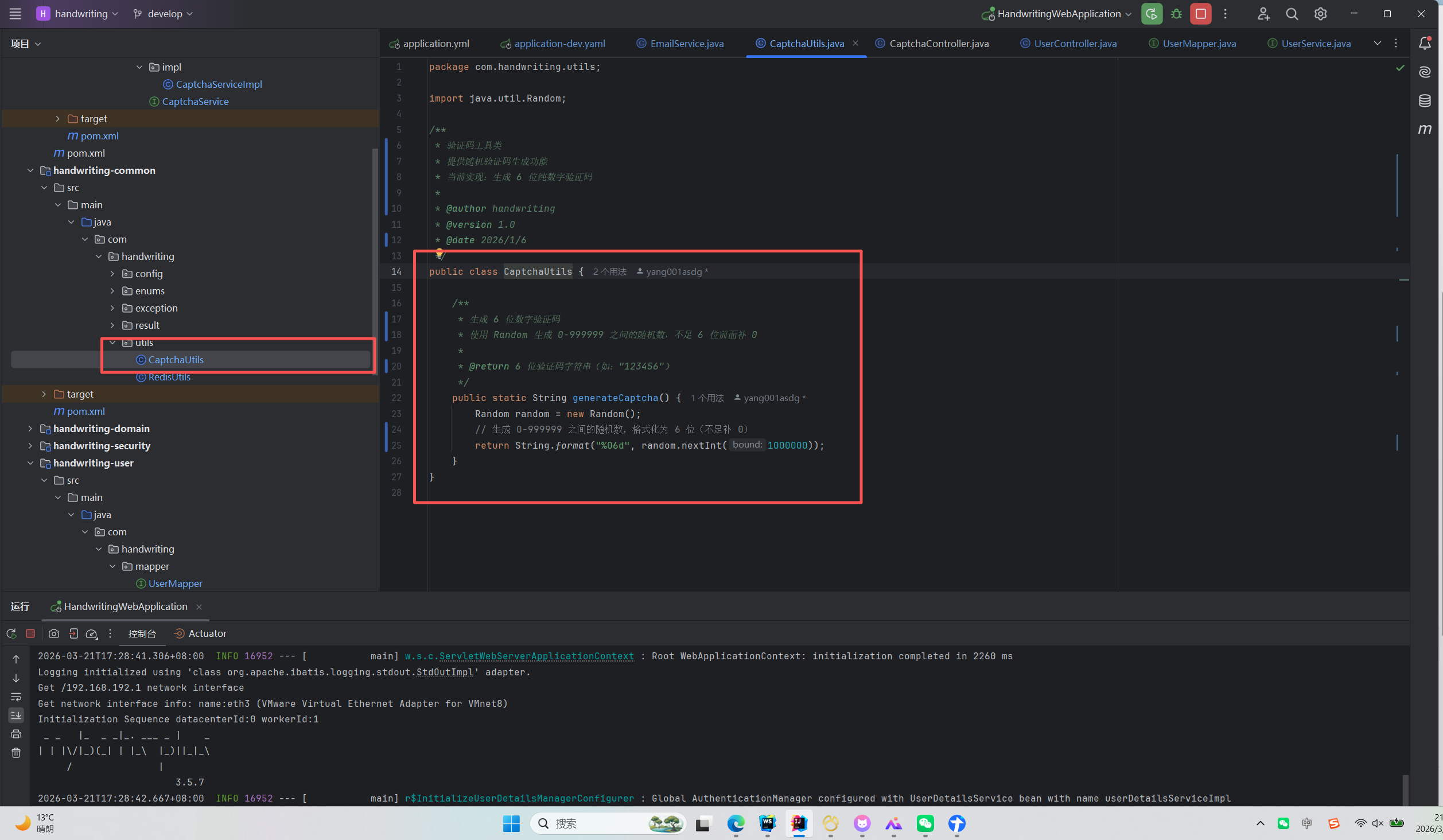Expand the handwriting-domain module
The image size is (1443, 840).
coord(30,429)
